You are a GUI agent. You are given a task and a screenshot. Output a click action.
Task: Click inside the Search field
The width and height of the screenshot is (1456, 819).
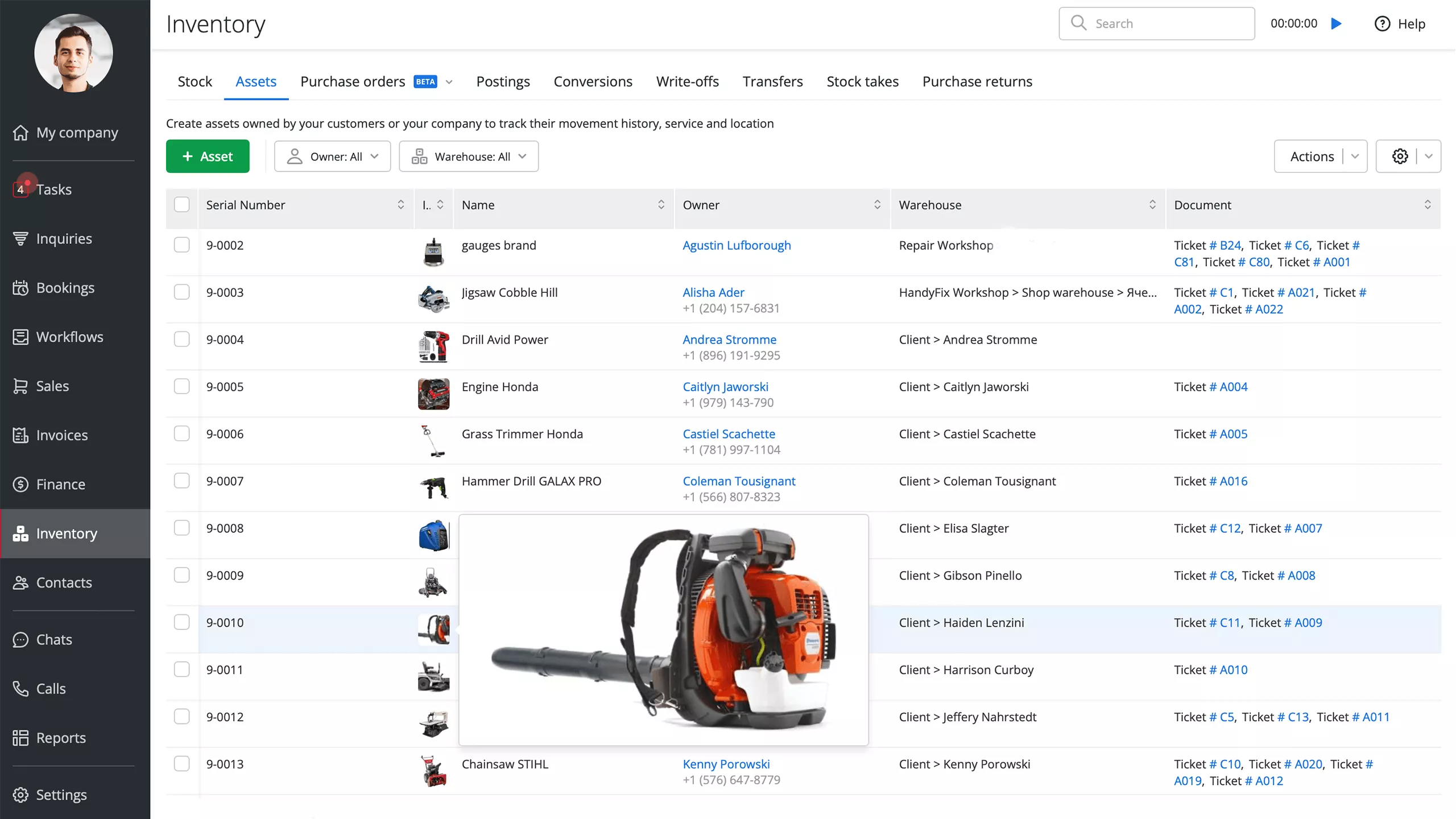click(x=1157, y=23)
